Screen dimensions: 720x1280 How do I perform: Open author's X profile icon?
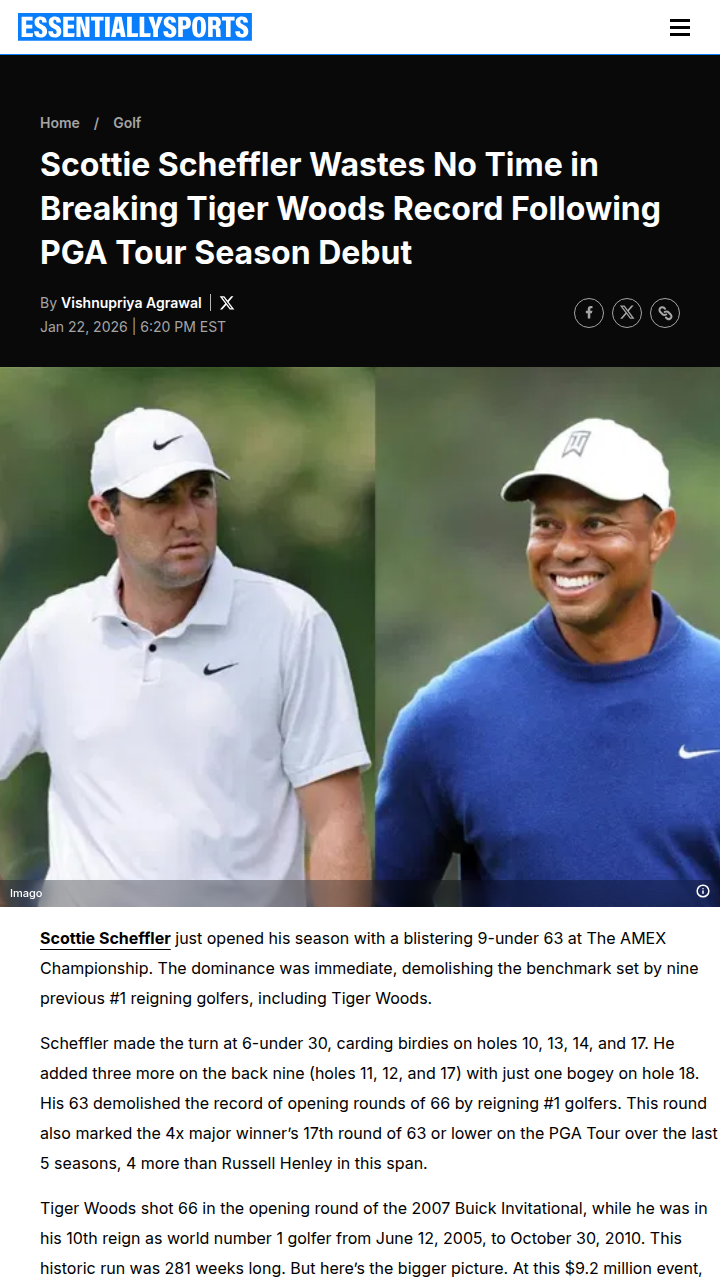click(227, 303)
